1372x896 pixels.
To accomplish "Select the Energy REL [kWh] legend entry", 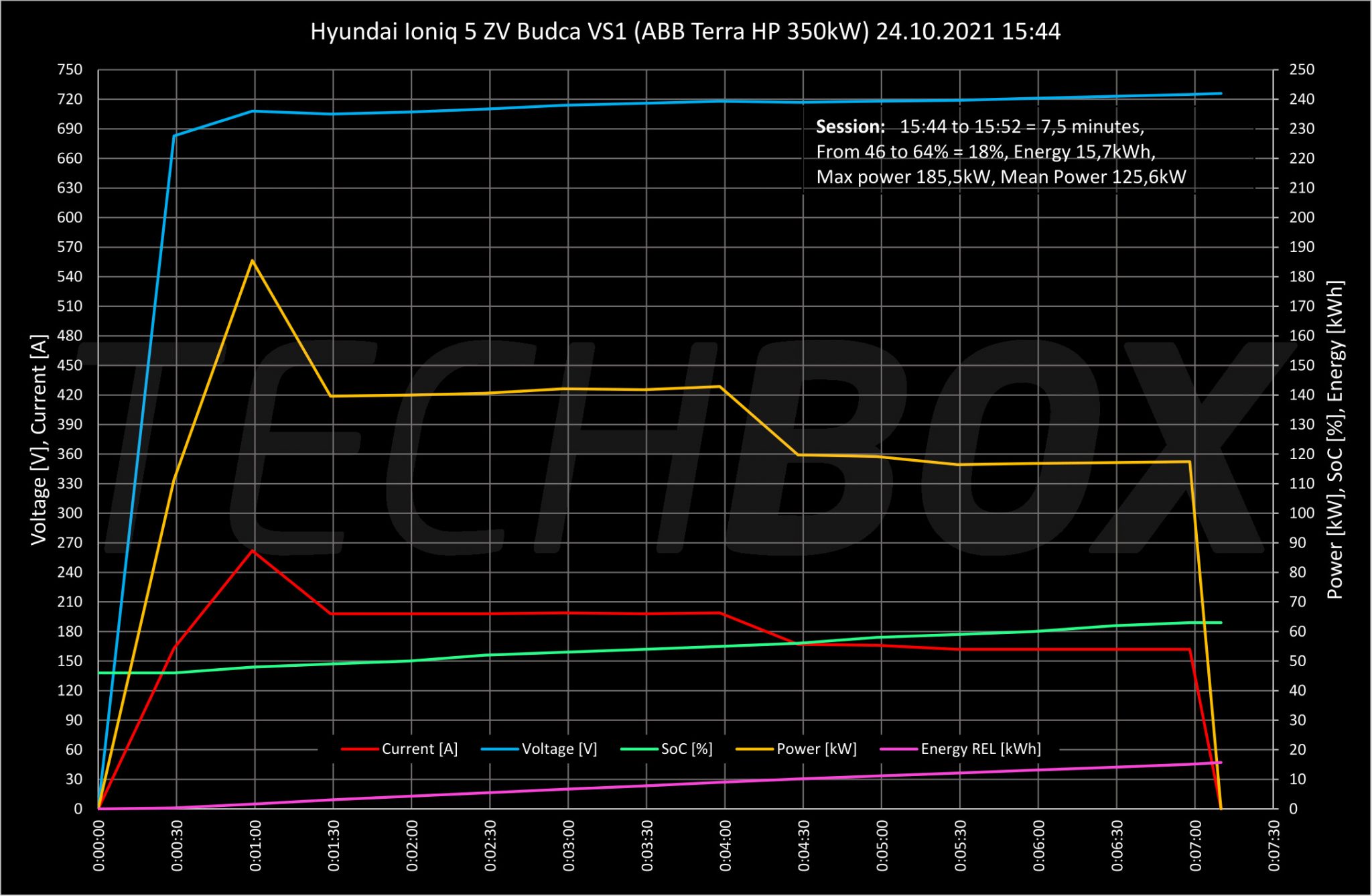I will (x=960, y=749).
